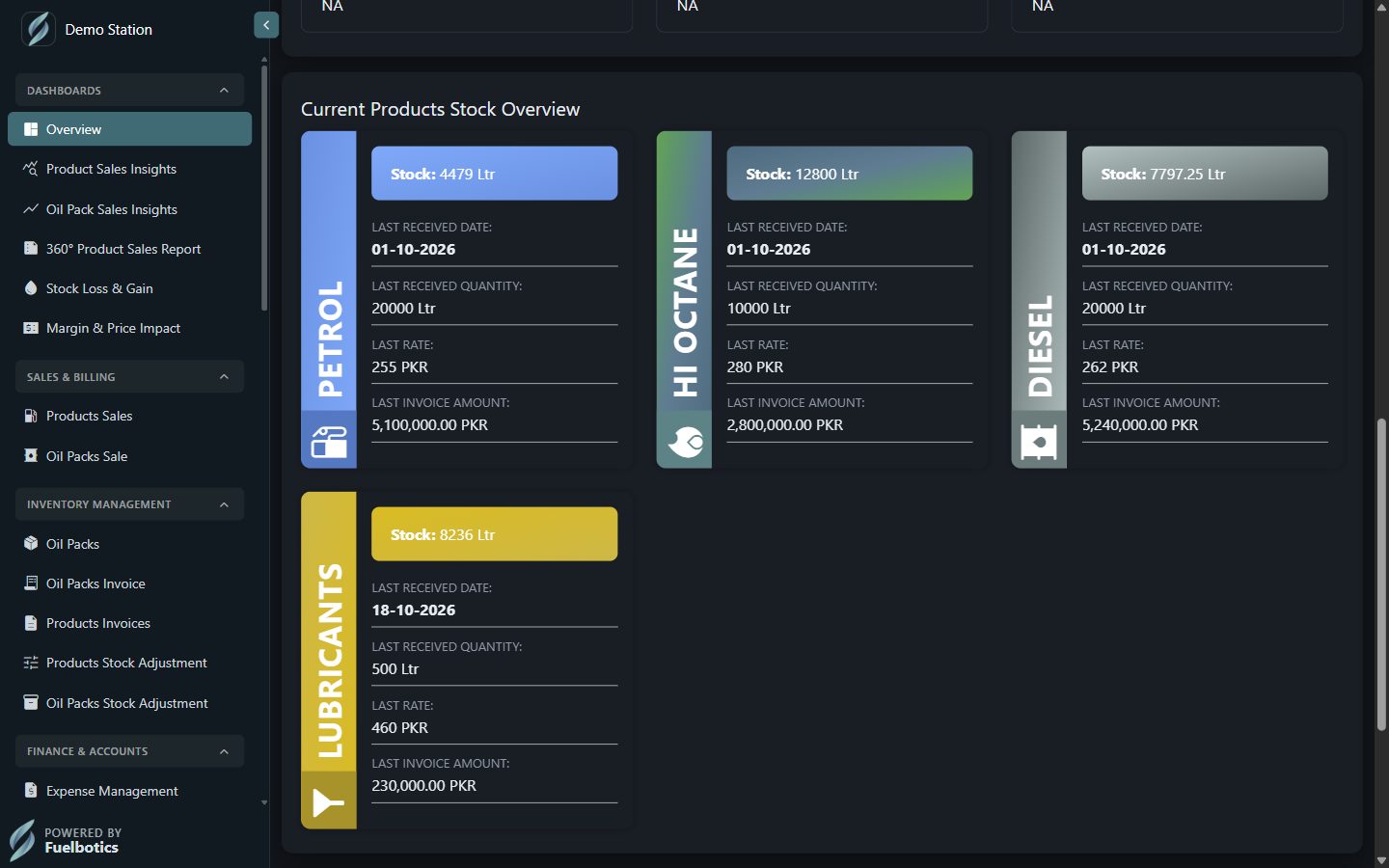Go to Products Stock Adjustment

click(x=129, y=663)
